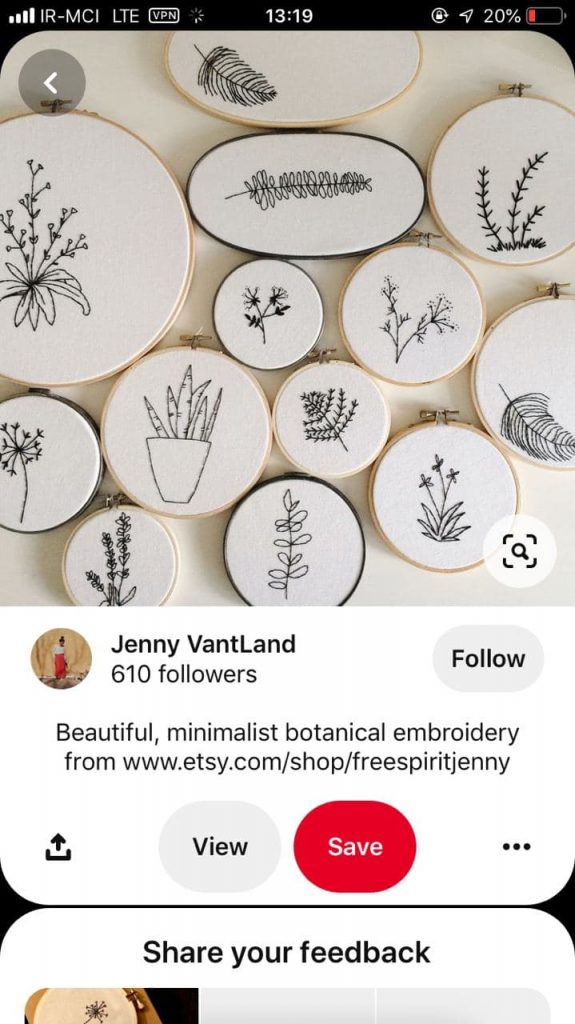Viewport: 575px width, 1024px height.
Task: Tap the 610 followers text
Action: [x=184, y=674]
